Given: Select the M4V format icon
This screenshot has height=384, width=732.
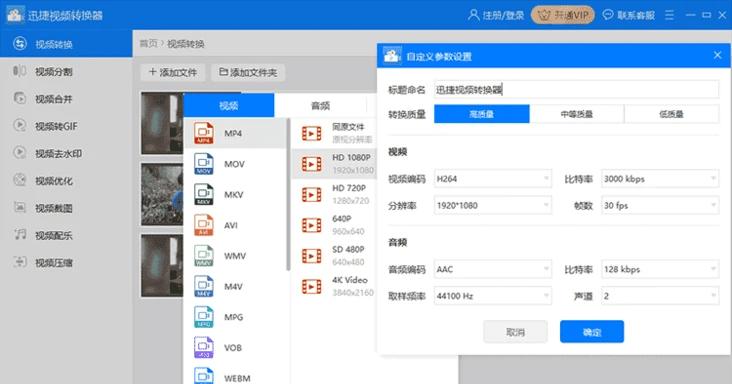Looking at the screenshot, I should 204,286.
